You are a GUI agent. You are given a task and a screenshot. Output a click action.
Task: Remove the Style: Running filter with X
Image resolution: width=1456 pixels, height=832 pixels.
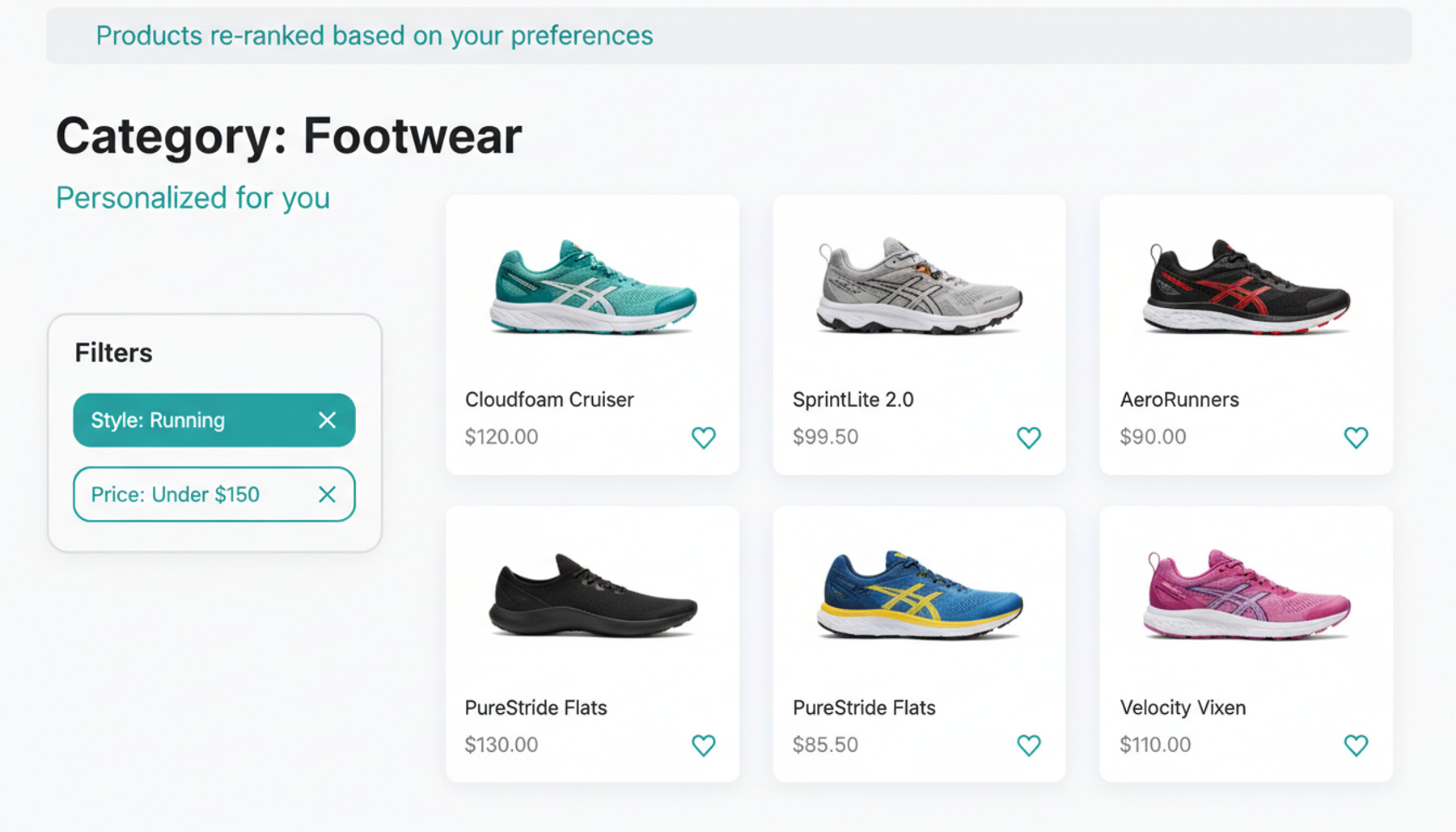[327, 420]
